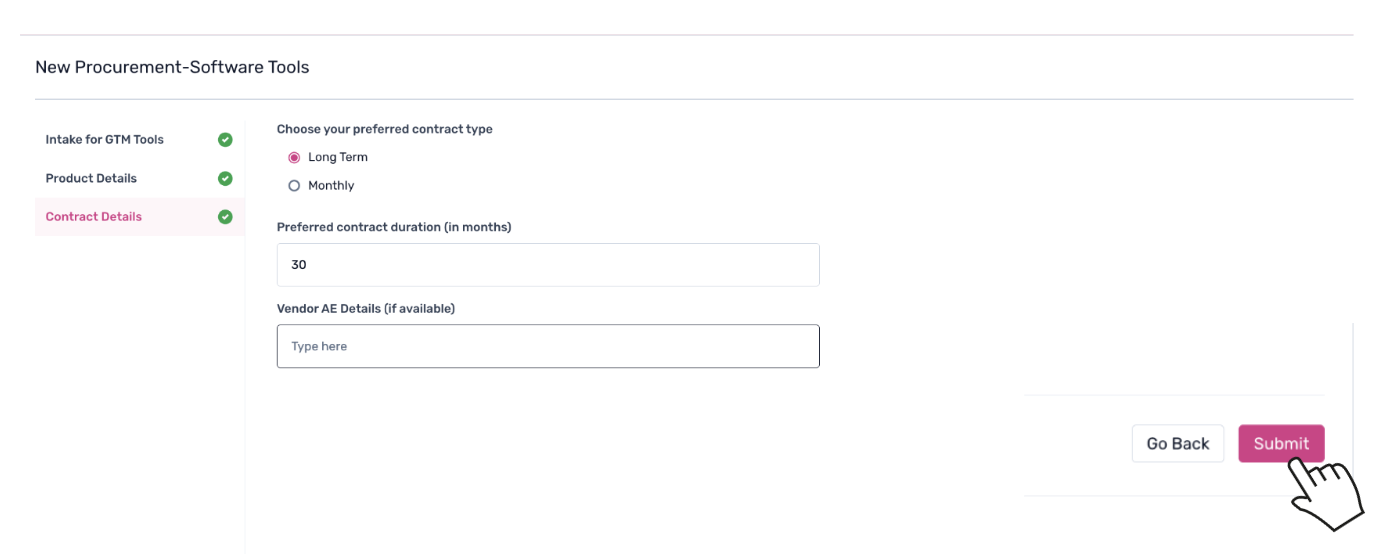The width and height of the screenshot is (1386, 554).
Task: Click into the Vendor AE Details text box
Action: point(548,346)
